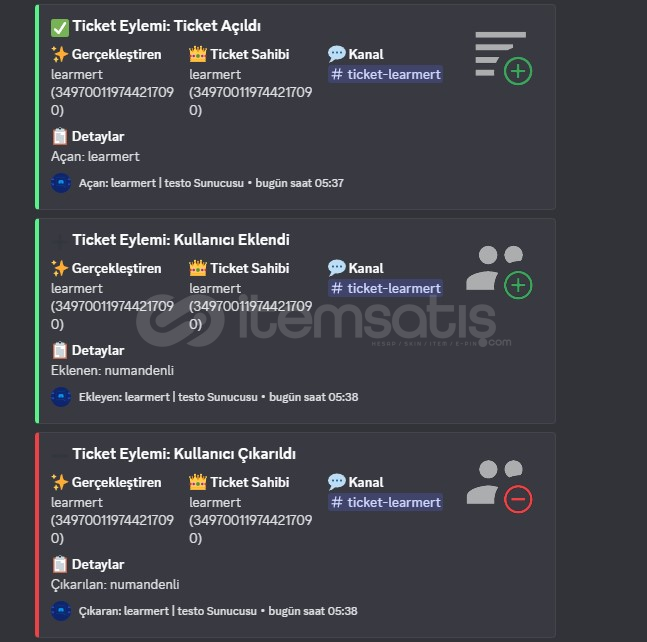Click the user-removed people thumbnail with red minus

(x=499, y=486)
